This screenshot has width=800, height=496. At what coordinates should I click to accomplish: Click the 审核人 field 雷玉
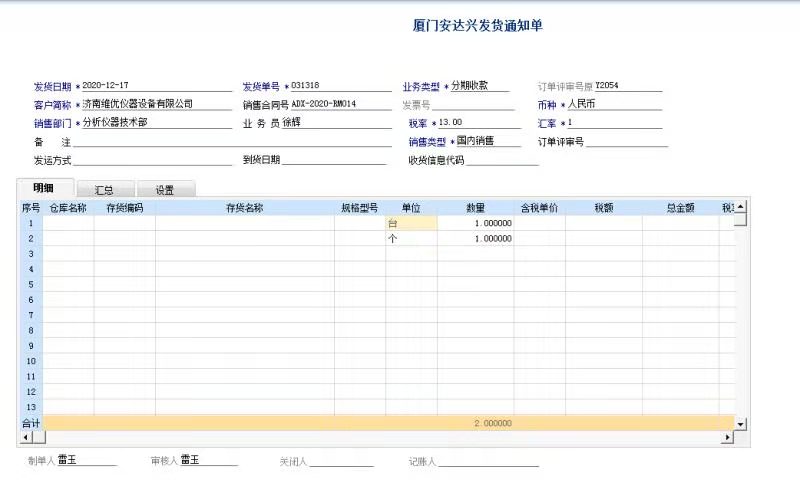208,460
